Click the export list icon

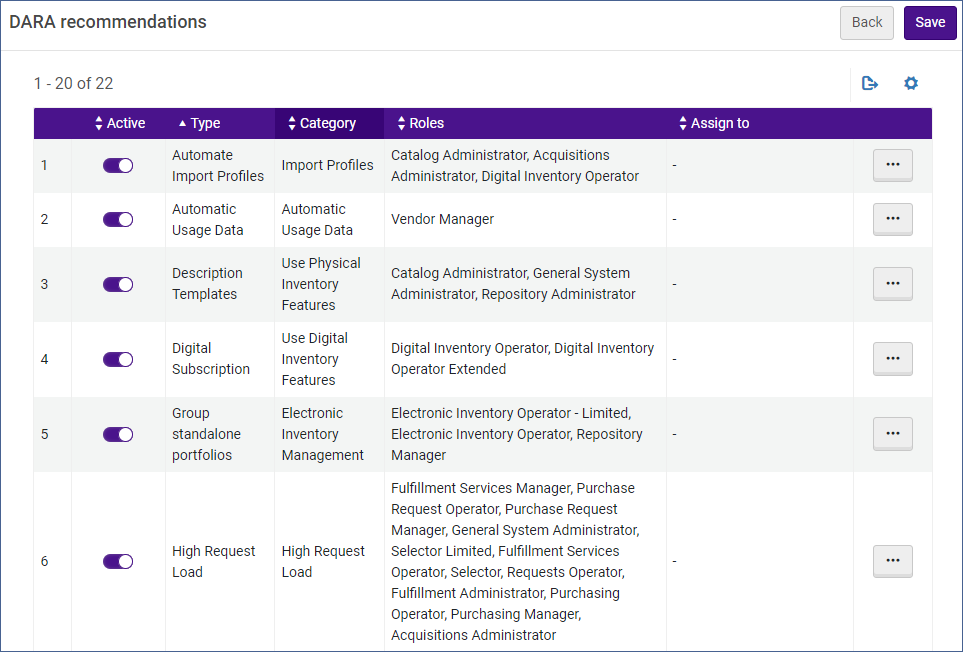(870, 83)
